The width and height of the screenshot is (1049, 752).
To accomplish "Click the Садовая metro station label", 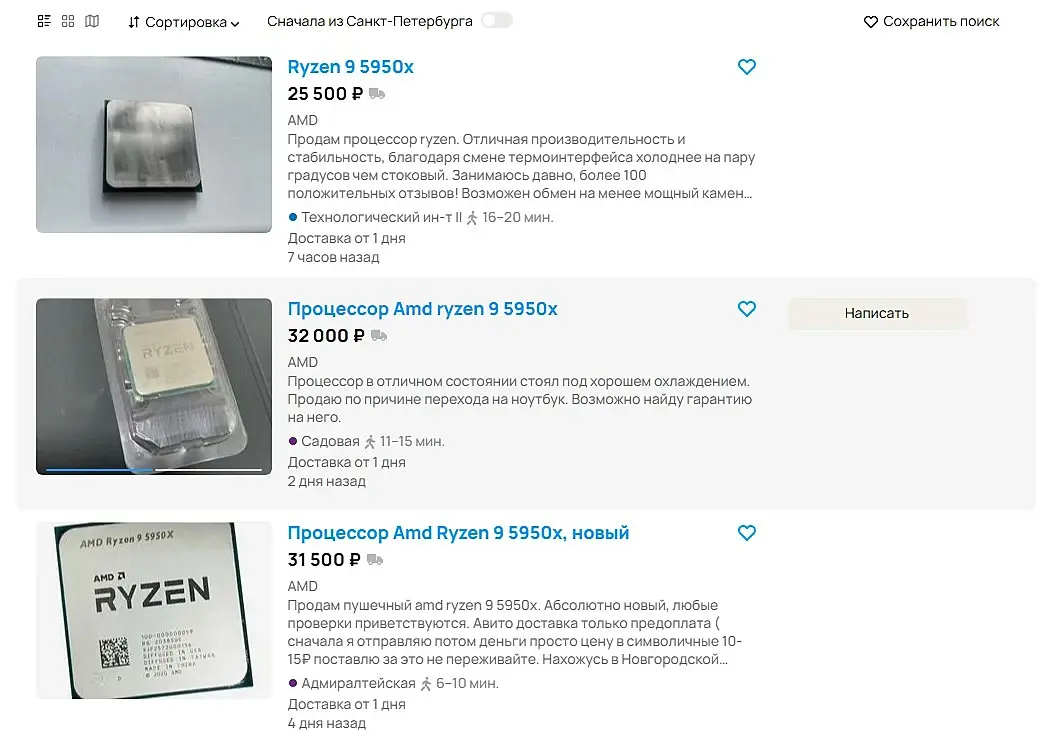I will coord(330,441).
